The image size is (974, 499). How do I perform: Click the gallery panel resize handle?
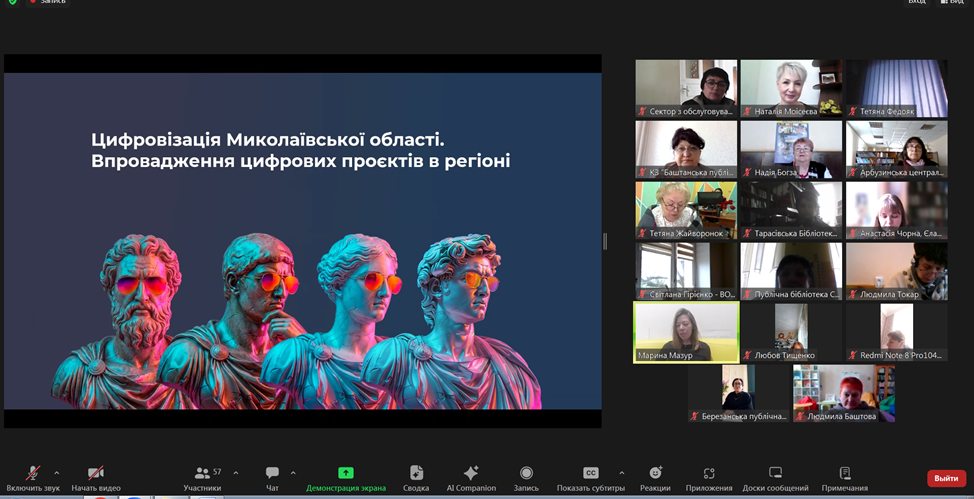605,241
